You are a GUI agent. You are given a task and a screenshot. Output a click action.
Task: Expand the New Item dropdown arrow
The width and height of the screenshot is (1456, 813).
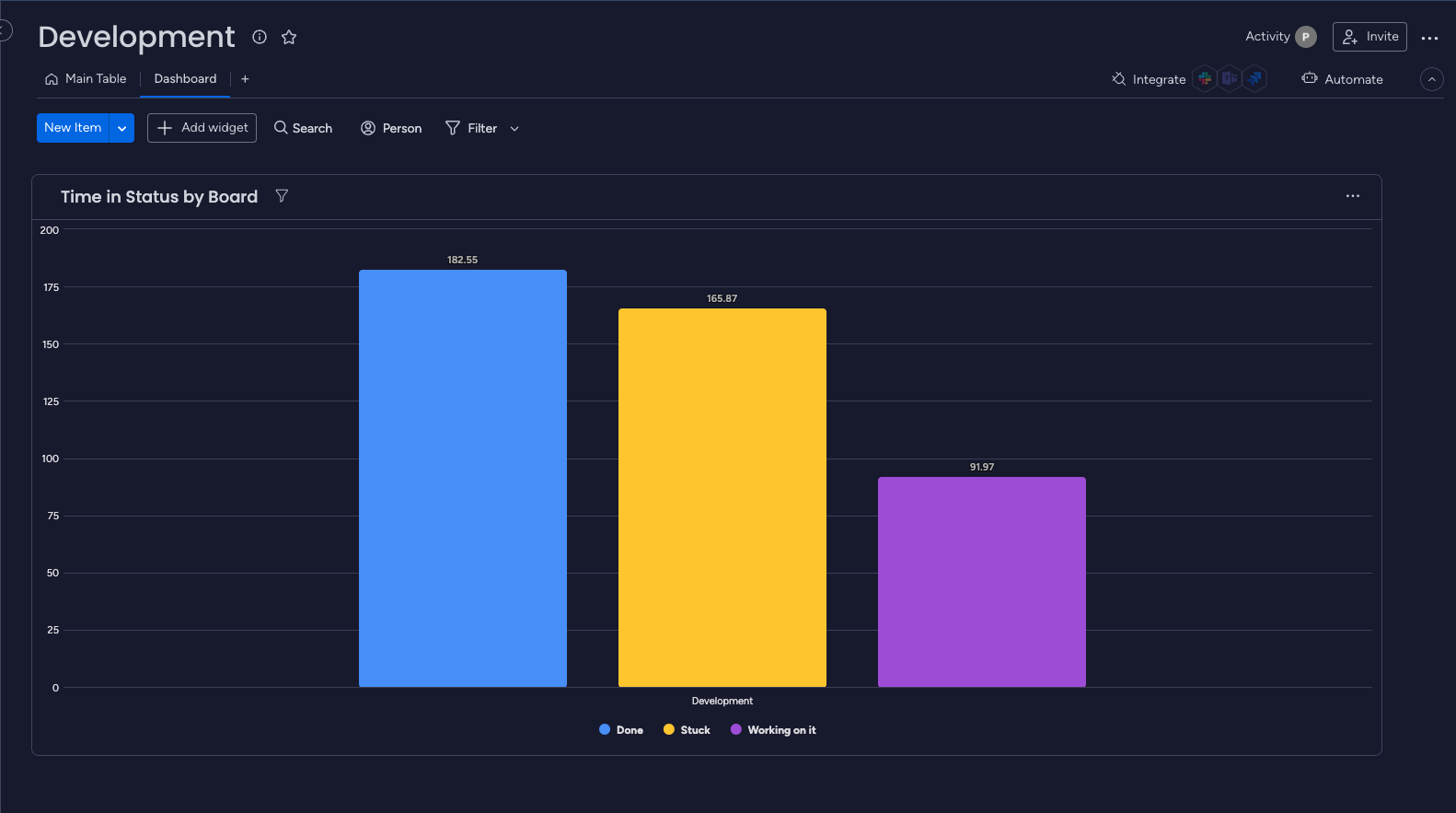click(x=121, y=128)
